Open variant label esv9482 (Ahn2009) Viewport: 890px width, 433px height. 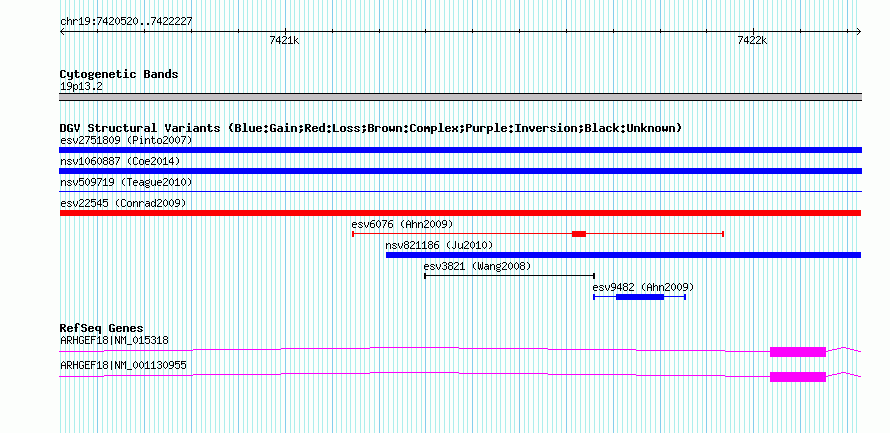(x=643, y=287)
